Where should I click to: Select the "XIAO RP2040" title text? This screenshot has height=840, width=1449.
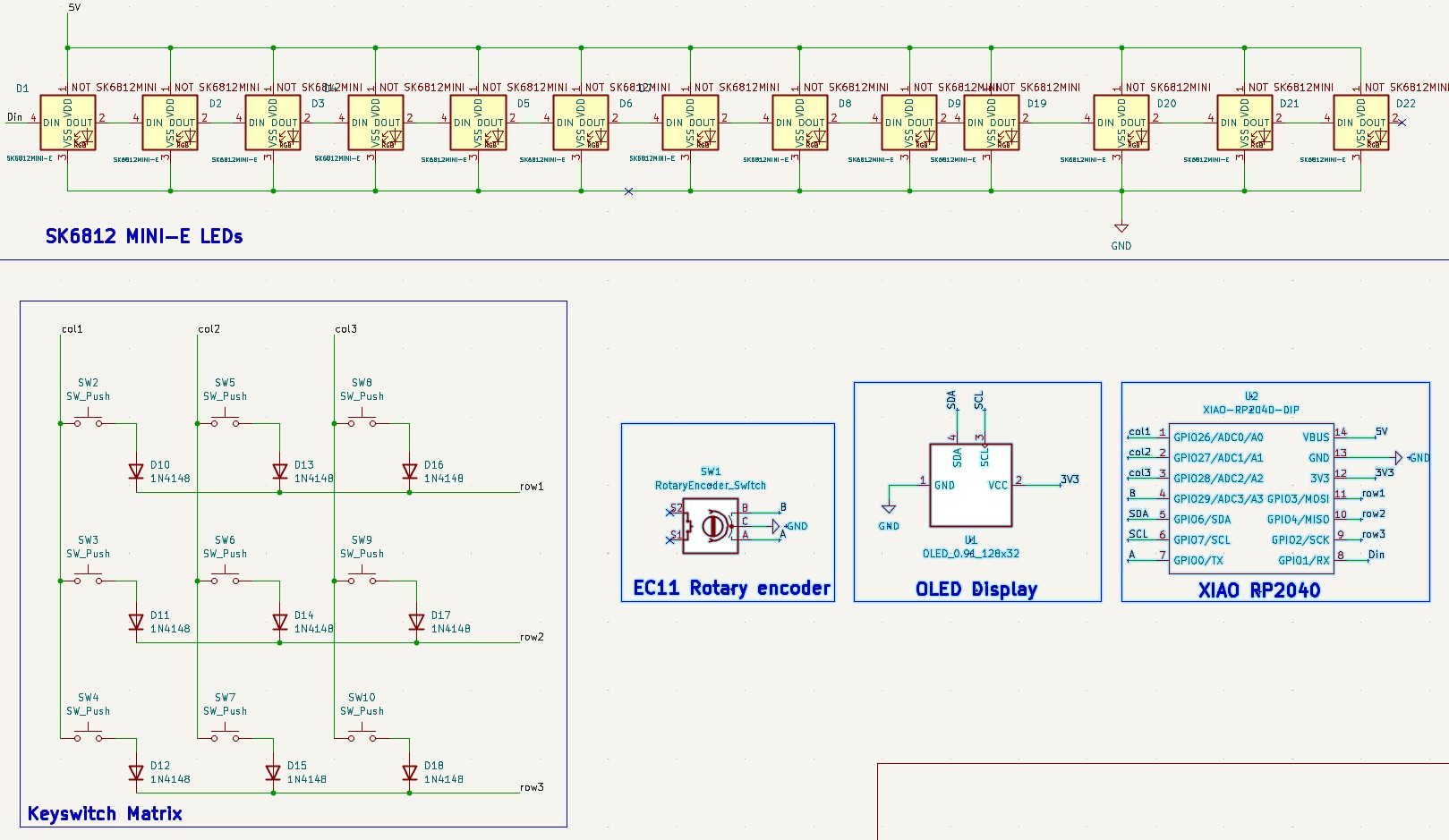1259,590
